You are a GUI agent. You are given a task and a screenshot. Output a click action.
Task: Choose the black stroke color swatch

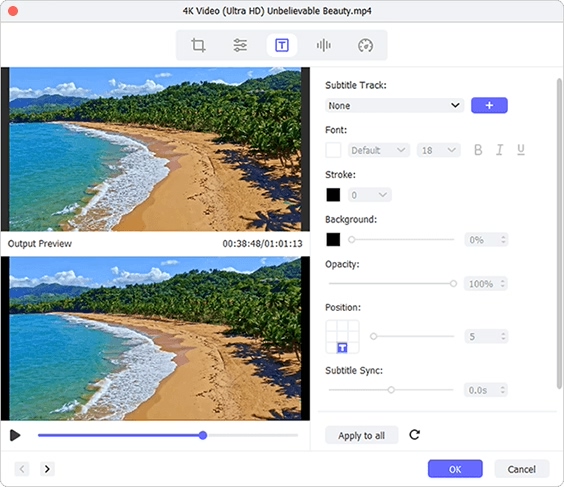(333, 195)
